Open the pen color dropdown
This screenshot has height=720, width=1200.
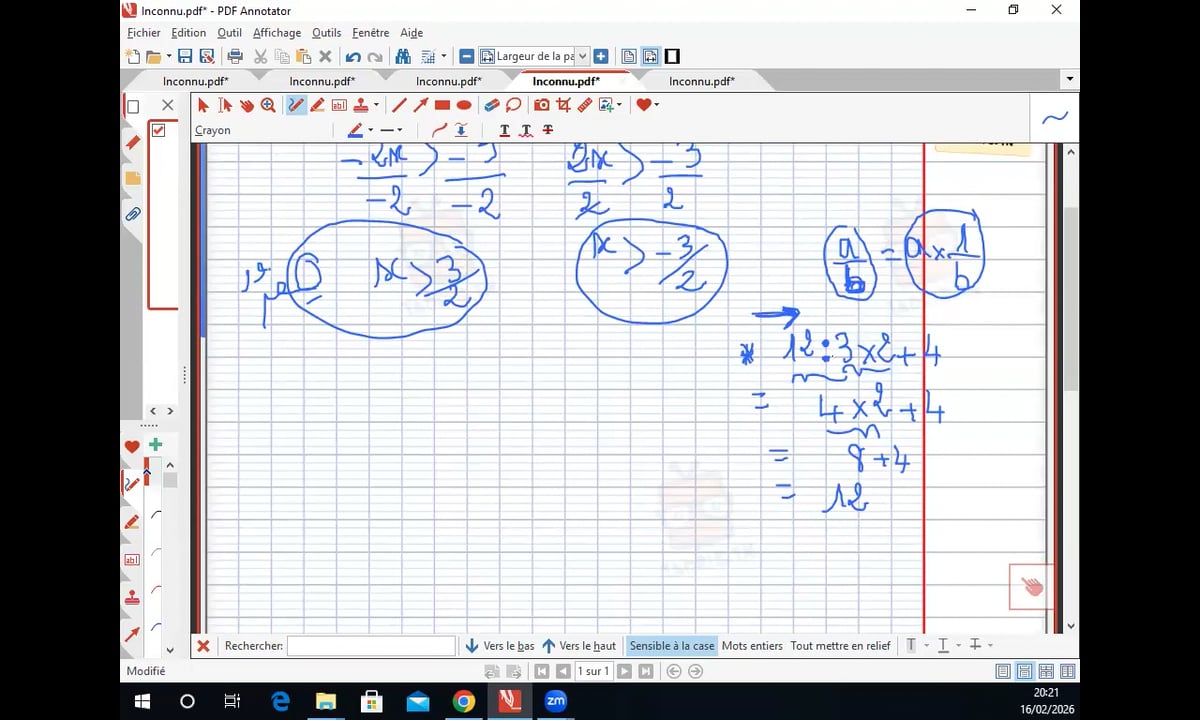point(370,130)
